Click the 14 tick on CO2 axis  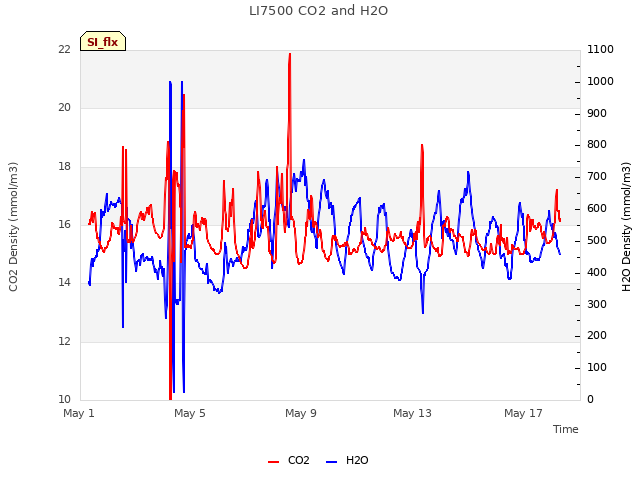[x=64, y=283]
